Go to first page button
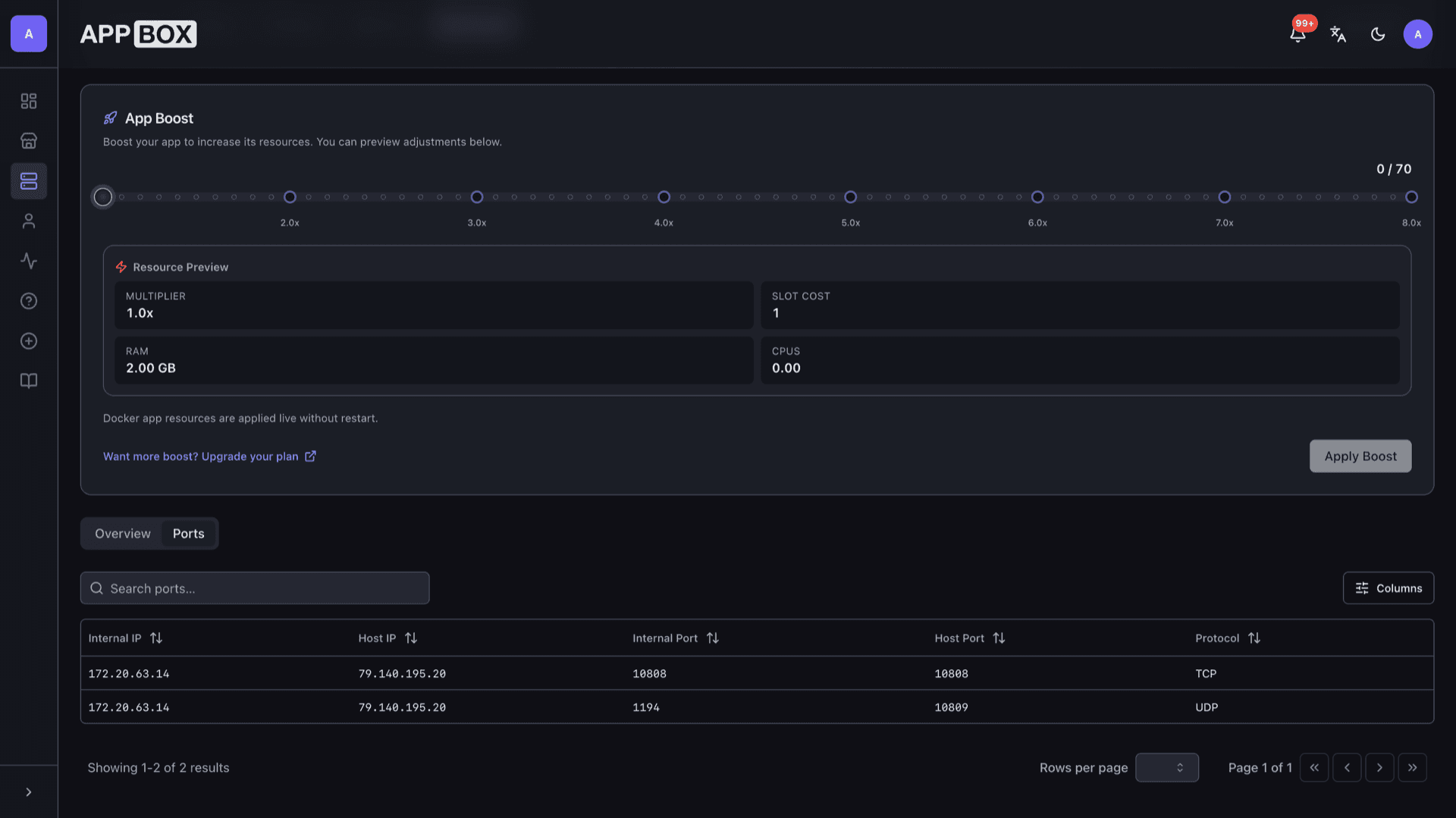Viewport: 1456px width, 818px height. (x=1314, y=768)
